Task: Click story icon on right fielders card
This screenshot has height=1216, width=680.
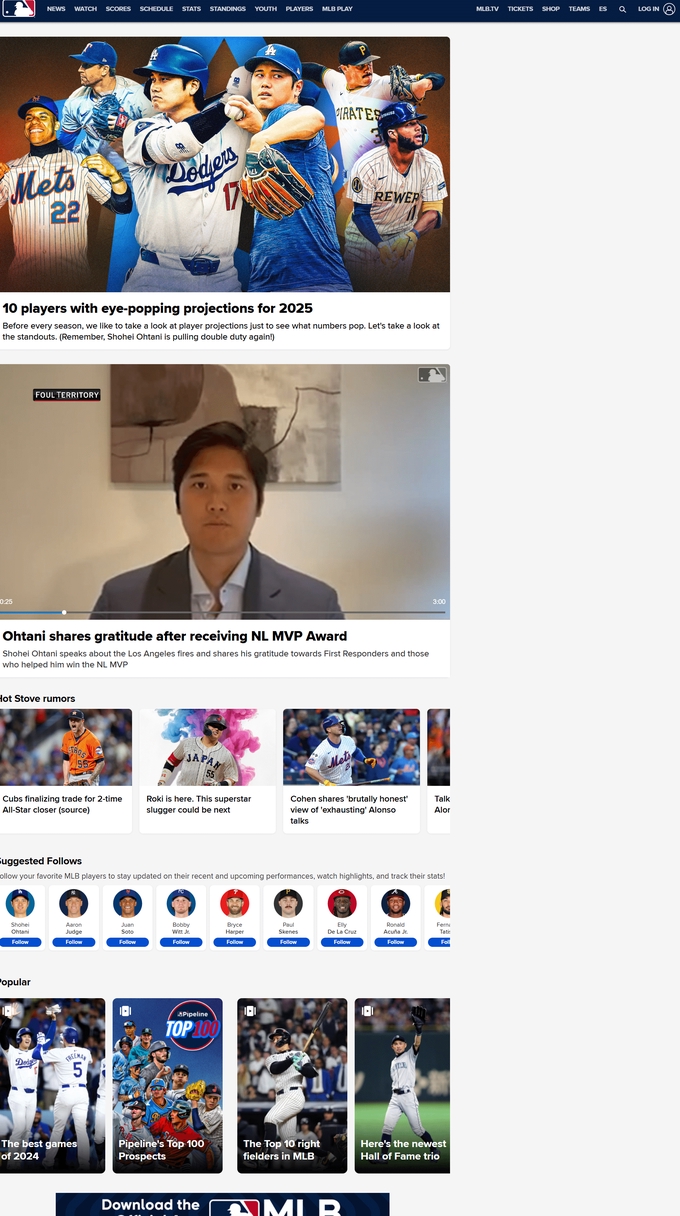Action: tap(250, 1011)
